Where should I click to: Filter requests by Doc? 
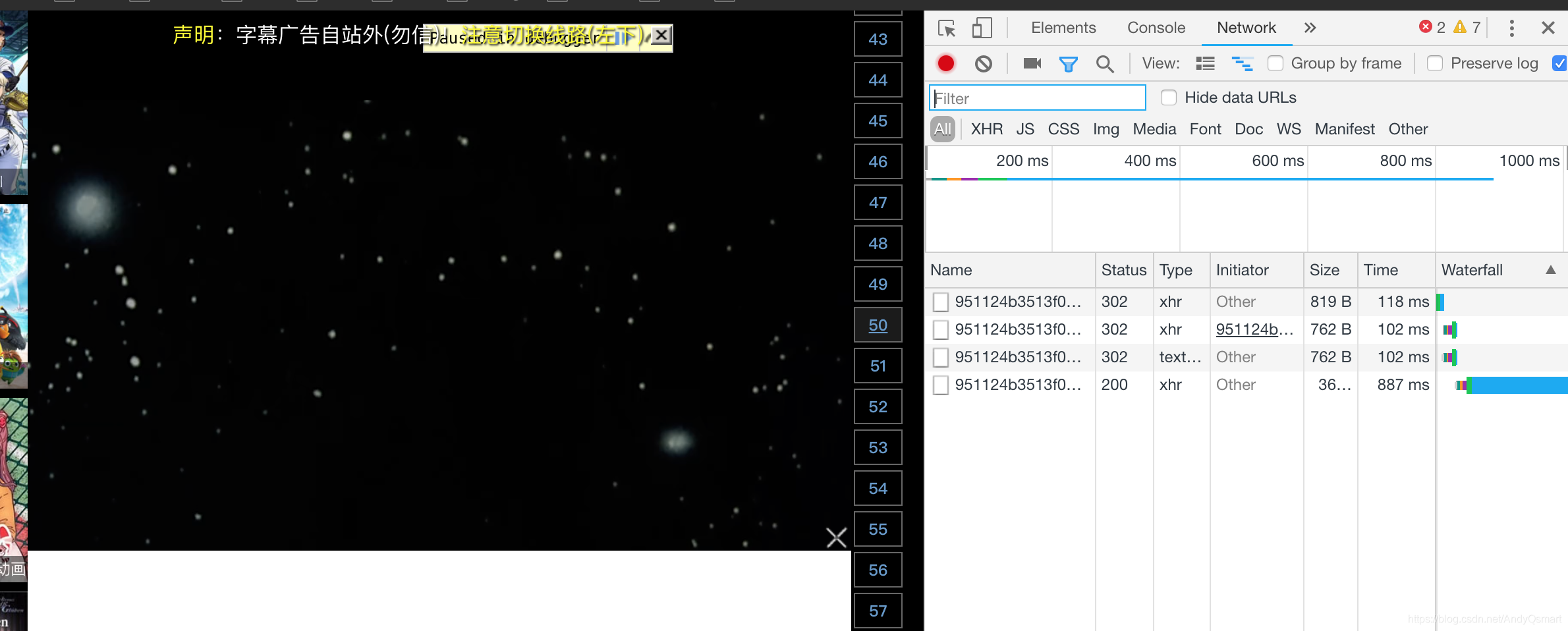[x=1248, y=129]
